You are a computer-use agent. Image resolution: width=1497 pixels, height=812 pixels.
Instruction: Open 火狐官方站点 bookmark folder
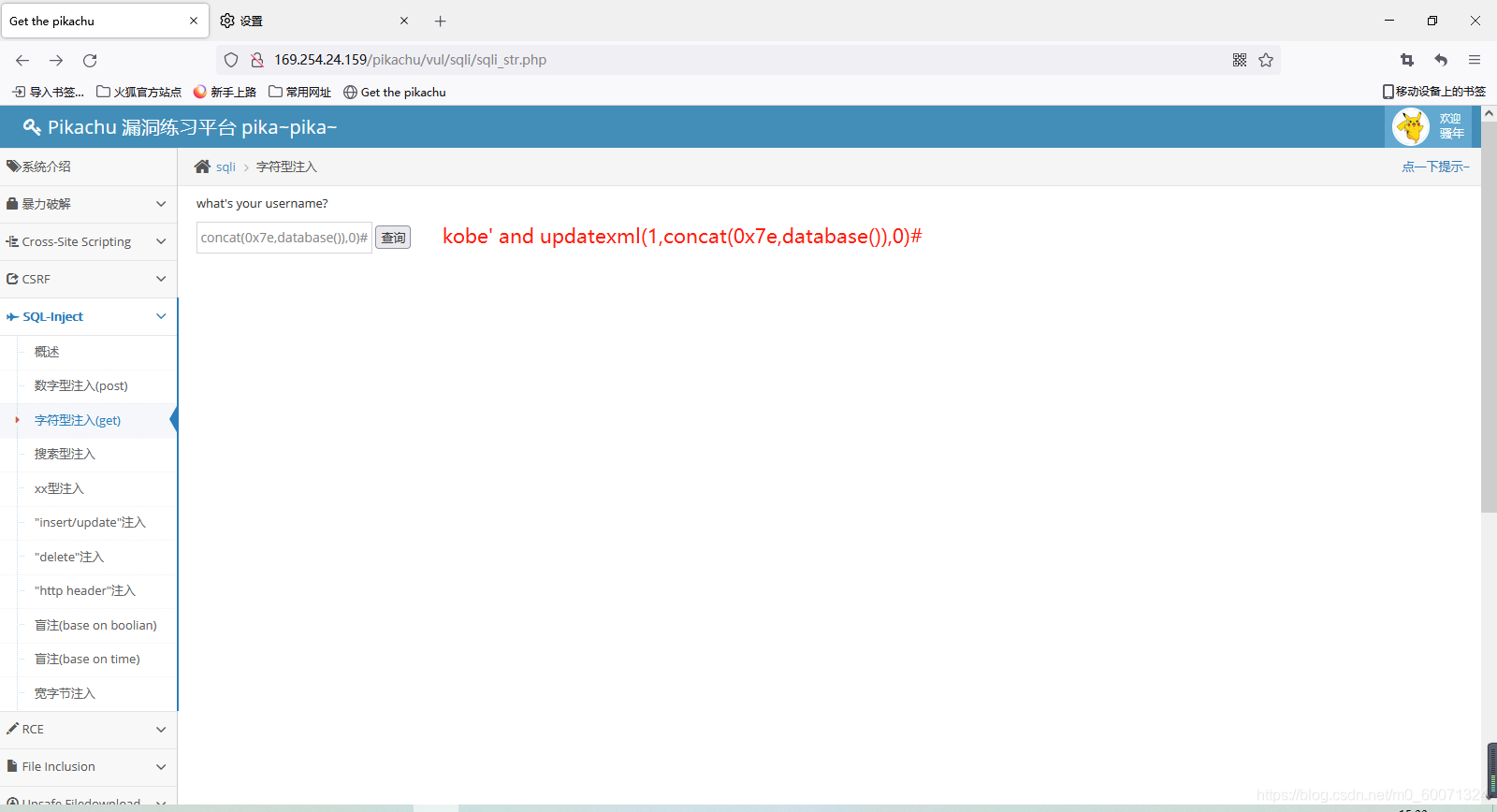click(x=139, y=92)
